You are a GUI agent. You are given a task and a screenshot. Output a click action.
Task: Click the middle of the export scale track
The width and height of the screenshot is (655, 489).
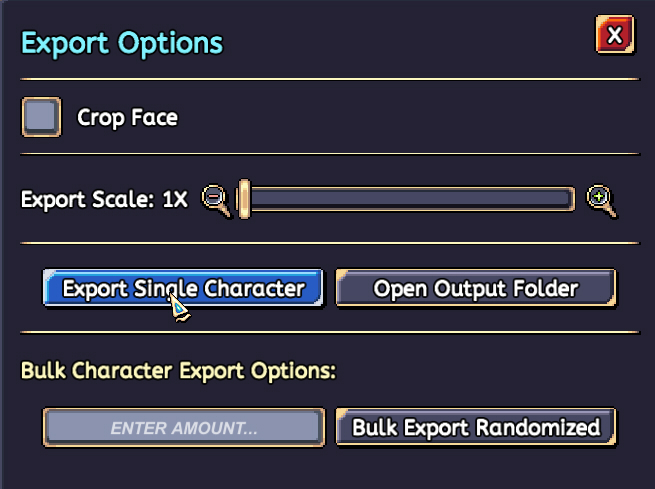[x=410, y=199]
